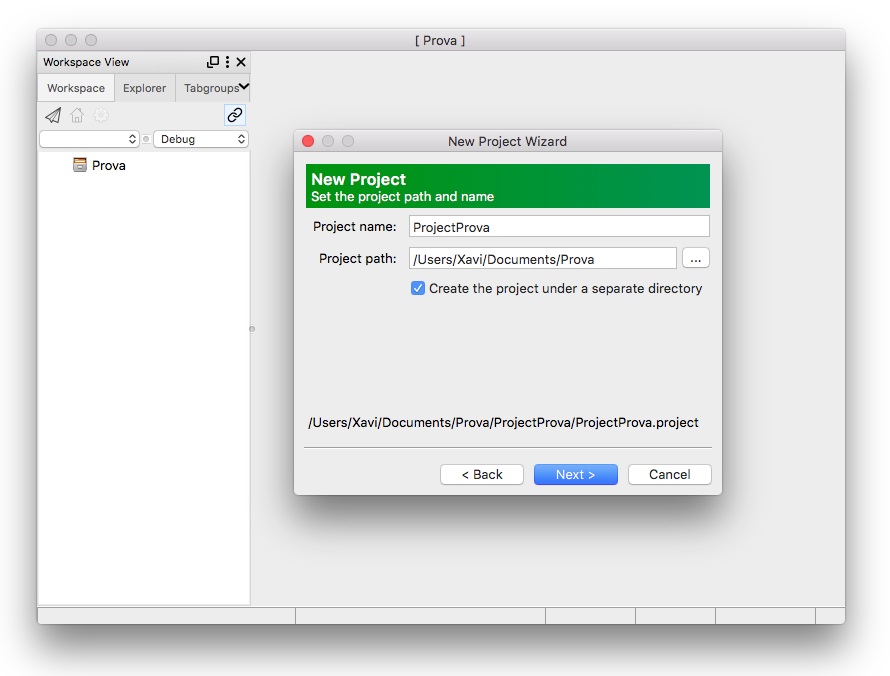Image resolution: width=890 pixels, height=676 pixels.
Task: Close the Workspace View pane
Action: tap(241, 62)
